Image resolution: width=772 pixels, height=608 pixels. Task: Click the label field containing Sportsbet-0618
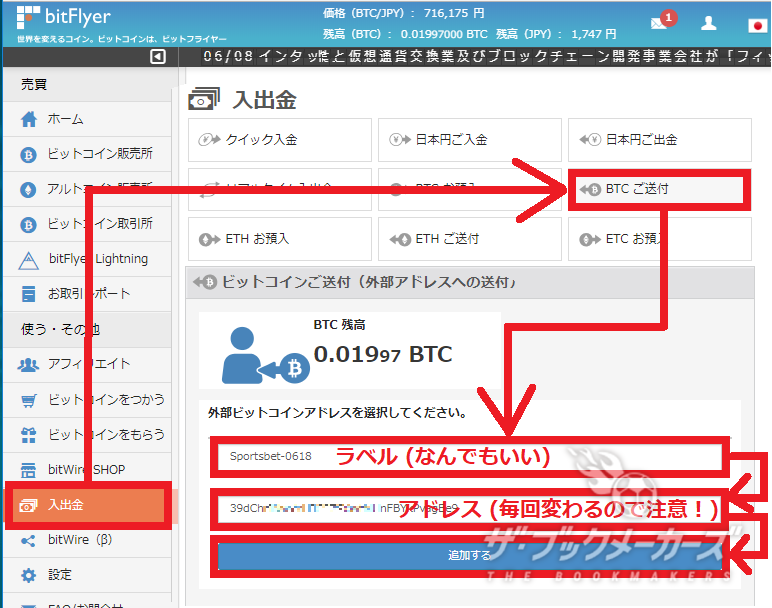pyautogui.click(x=468, y=457)
